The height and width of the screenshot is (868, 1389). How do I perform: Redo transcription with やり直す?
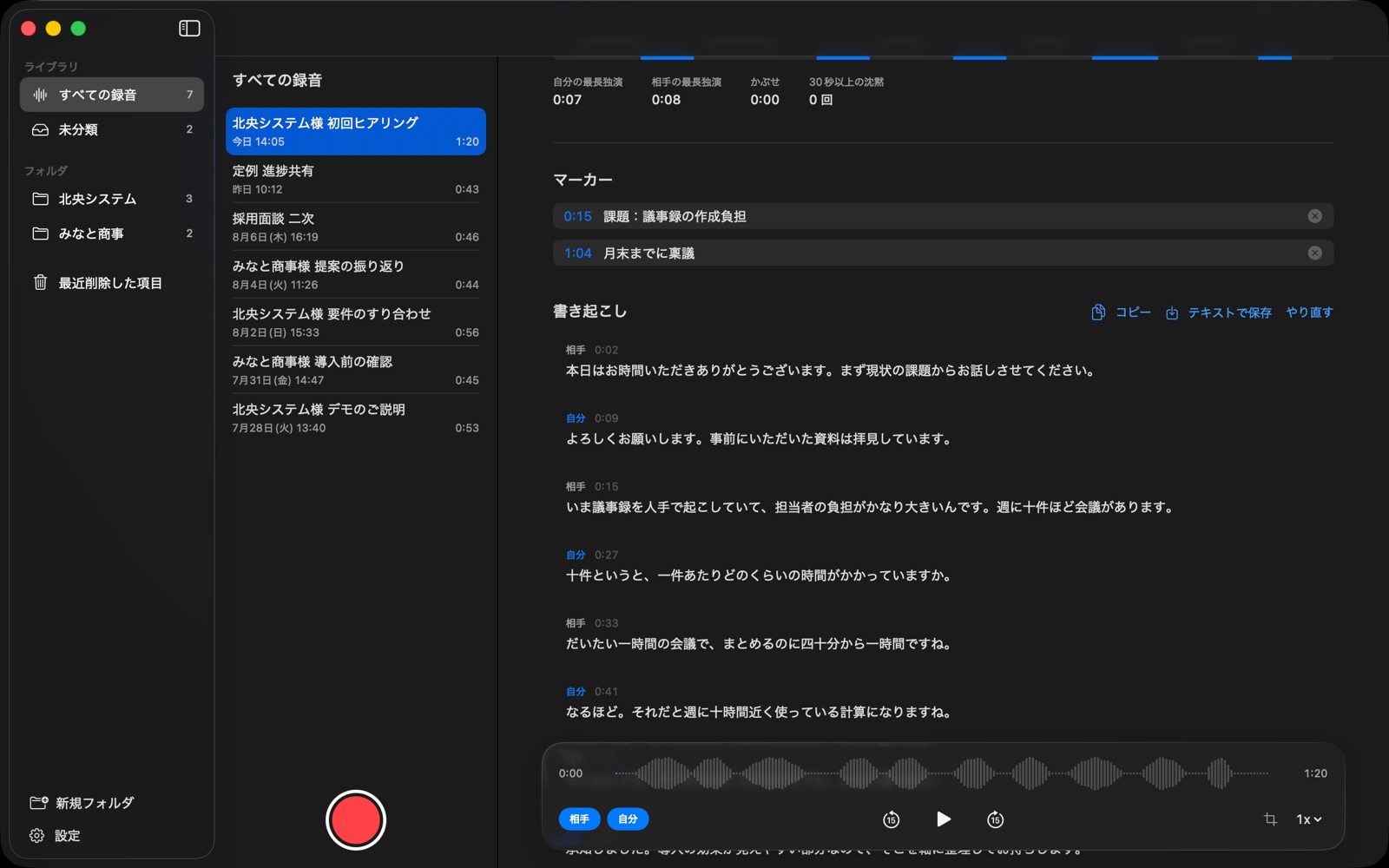(x=1309, y=312)
